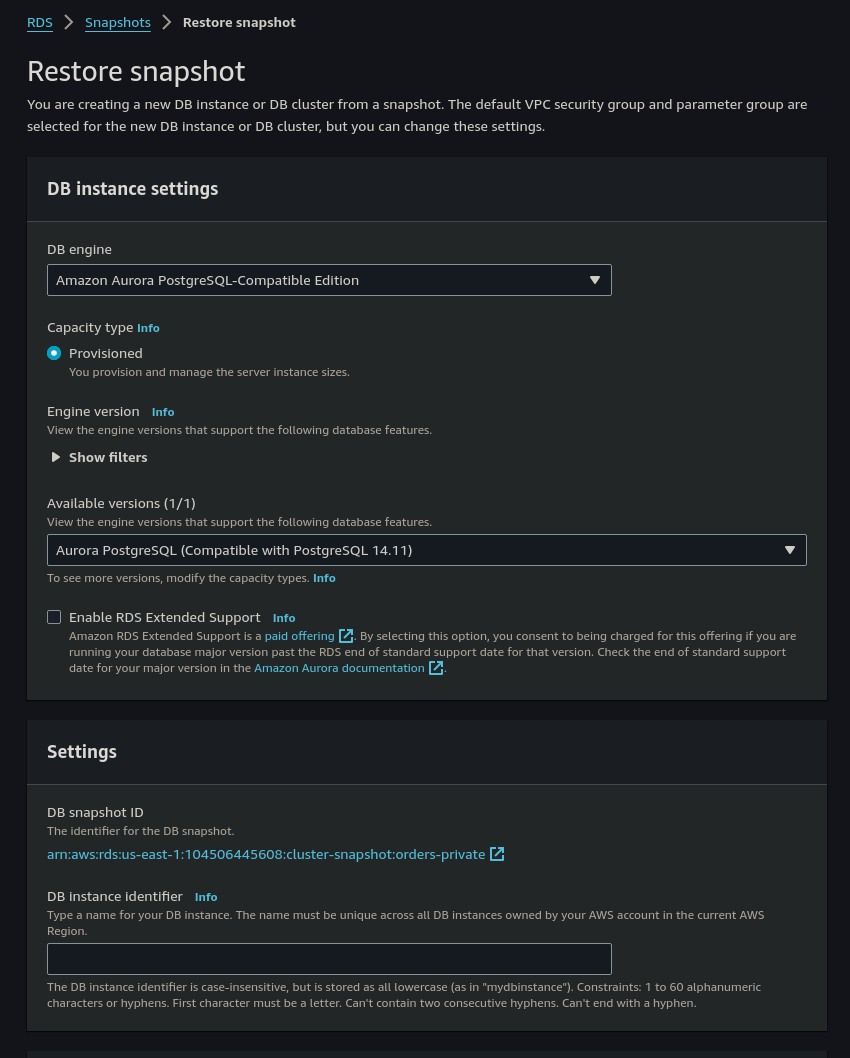Click the Show filters triangle icon
This screenshot has height=1058, width=850.
(56, 457)
